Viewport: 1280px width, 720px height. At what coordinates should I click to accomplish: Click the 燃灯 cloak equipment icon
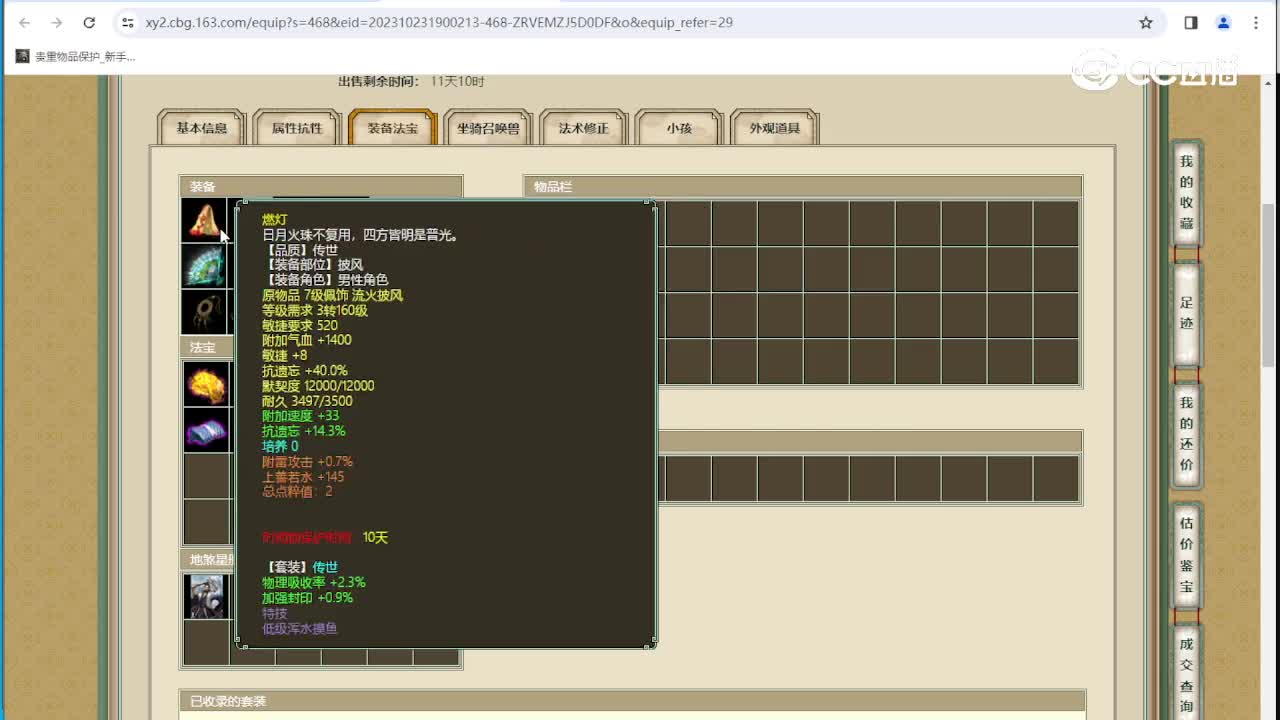pyautogui.click(x=205, y=220)
